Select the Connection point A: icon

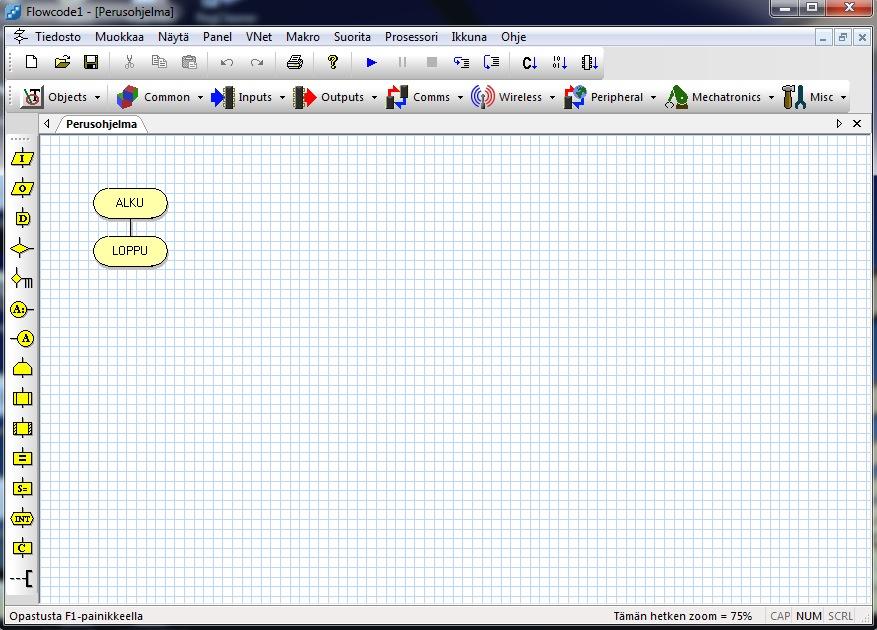[22, 309]
